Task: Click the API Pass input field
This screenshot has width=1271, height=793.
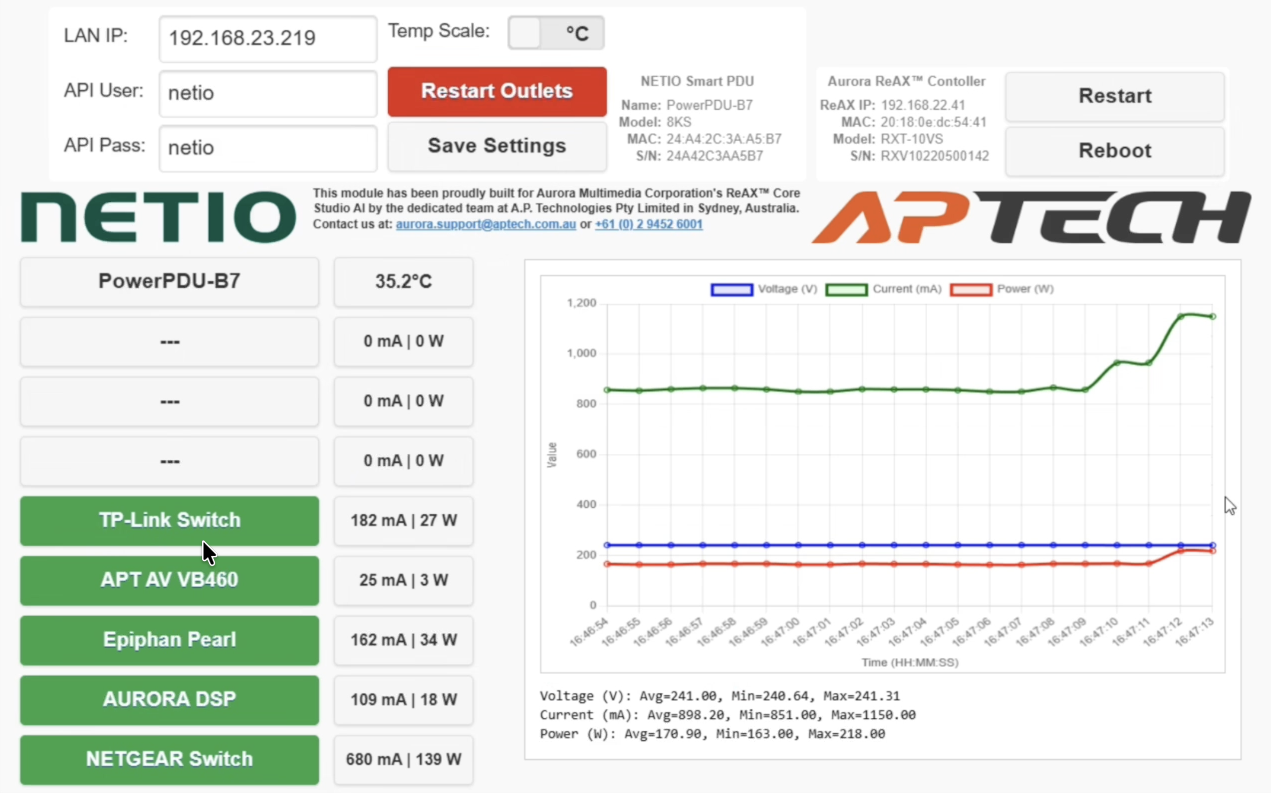Action: click(267, 148)
